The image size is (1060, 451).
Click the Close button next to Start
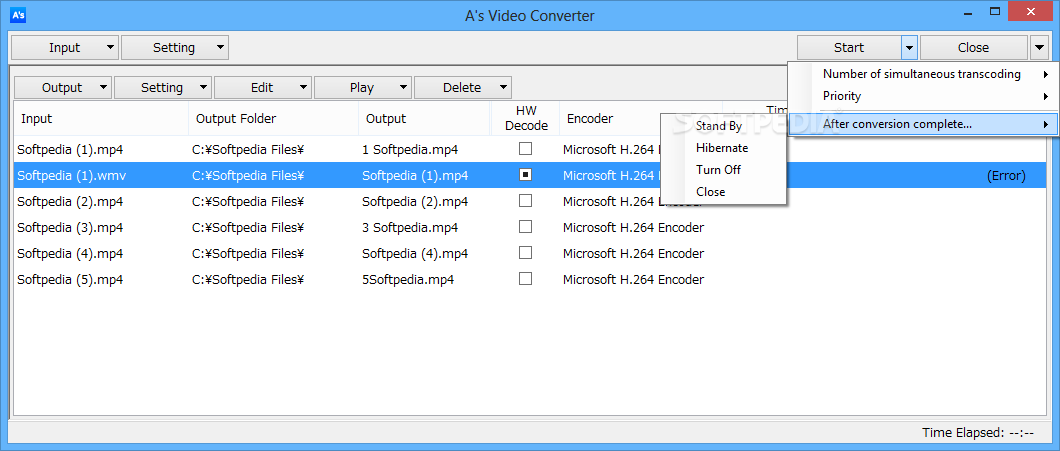pyautogui.click(x=973, y=47)
